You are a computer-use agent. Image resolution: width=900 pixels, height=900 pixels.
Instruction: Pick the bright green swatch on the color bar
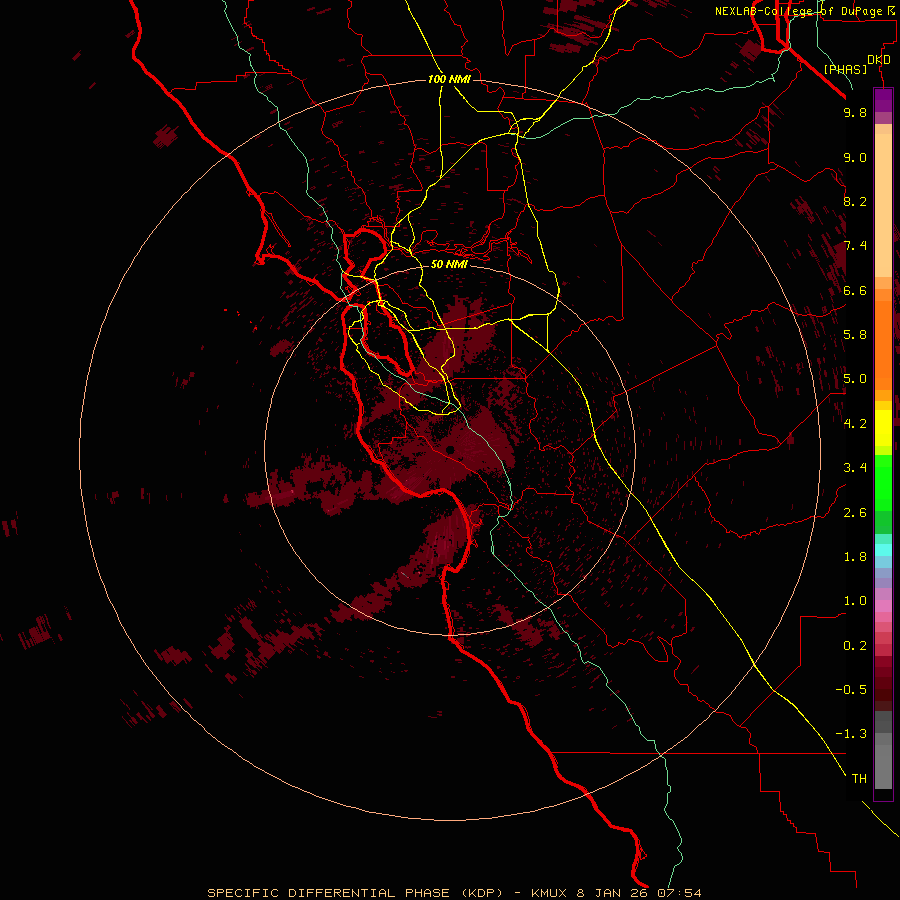coord(883,482)
